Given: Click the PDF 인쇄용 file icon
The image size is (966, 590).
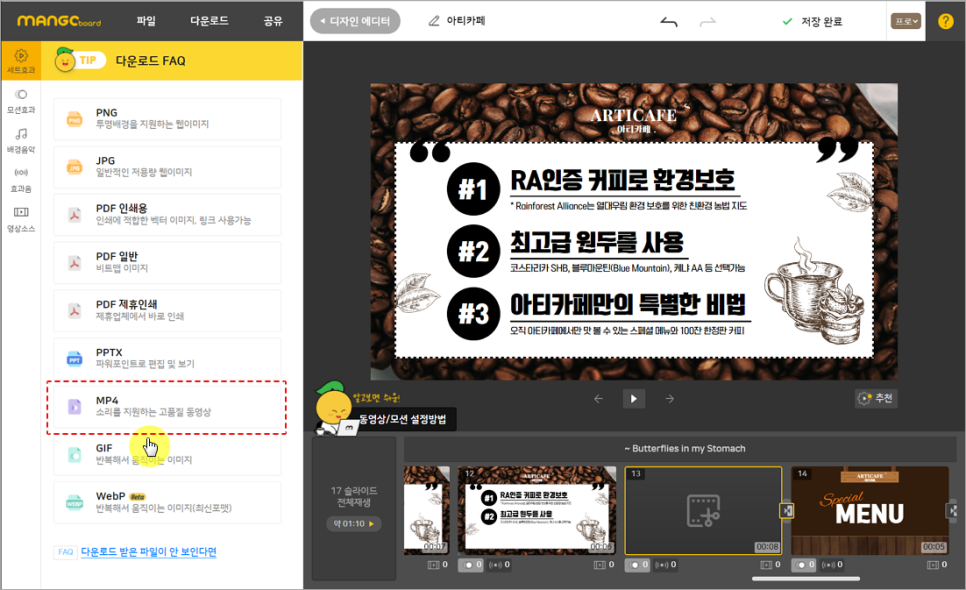Looking at the screenshot, I should (75, 215).
